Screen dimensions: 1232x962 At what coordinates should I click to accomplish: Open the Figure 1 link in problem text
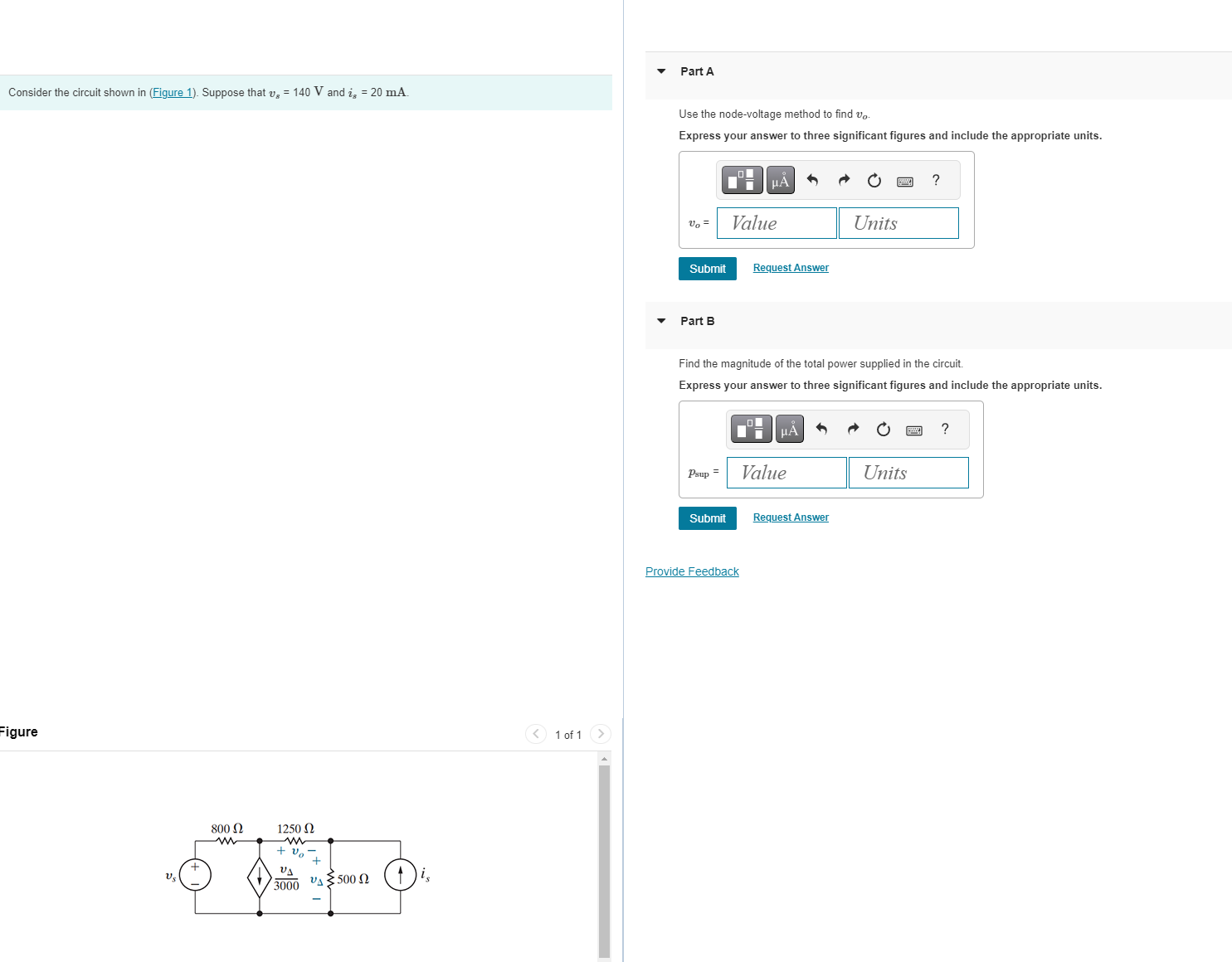[x=172, y=92]
